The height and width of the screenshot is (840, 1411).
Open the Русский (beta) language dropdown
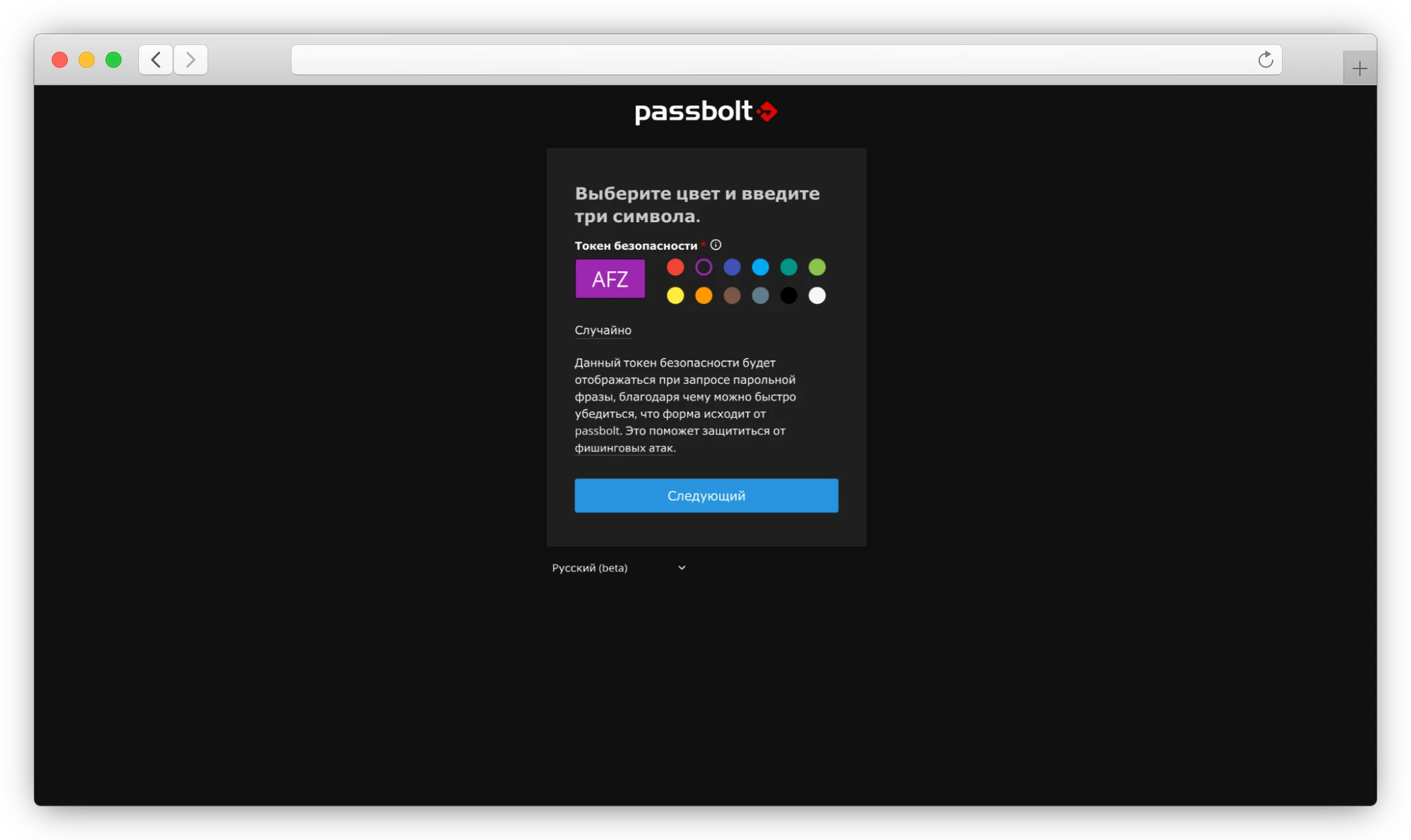coord(618,568)
